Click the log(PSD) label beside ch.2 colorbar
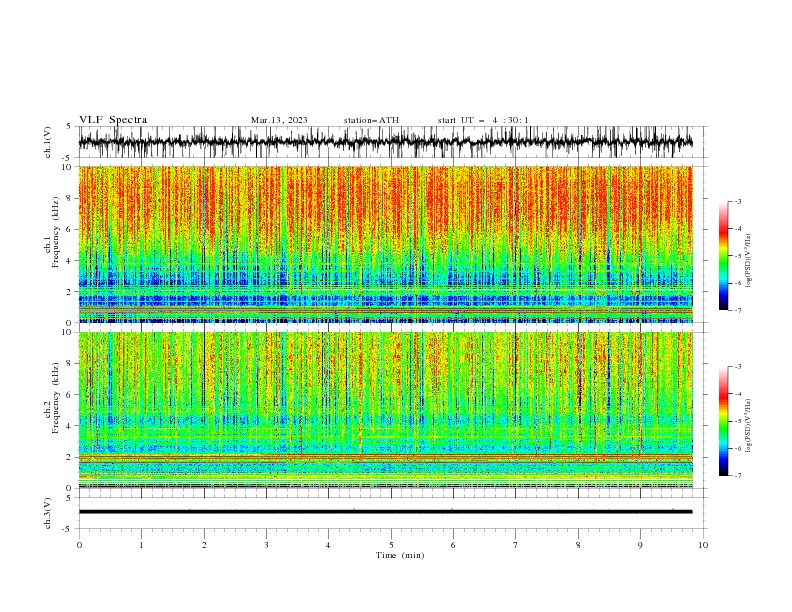792x612 pixels. click(x=749, y=426)
